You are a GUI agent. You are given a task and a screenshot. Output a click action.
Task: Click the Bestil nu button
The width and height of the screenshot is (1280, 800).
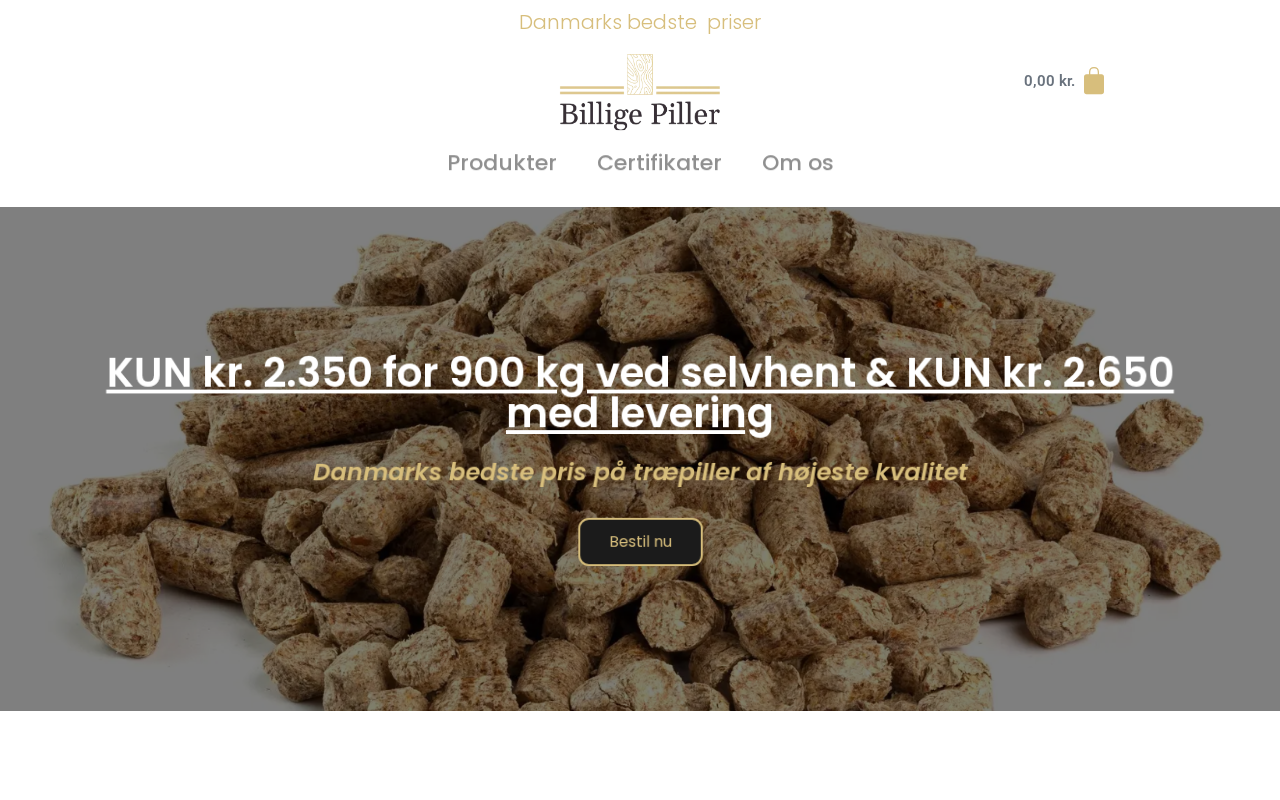tap(640, 542)
